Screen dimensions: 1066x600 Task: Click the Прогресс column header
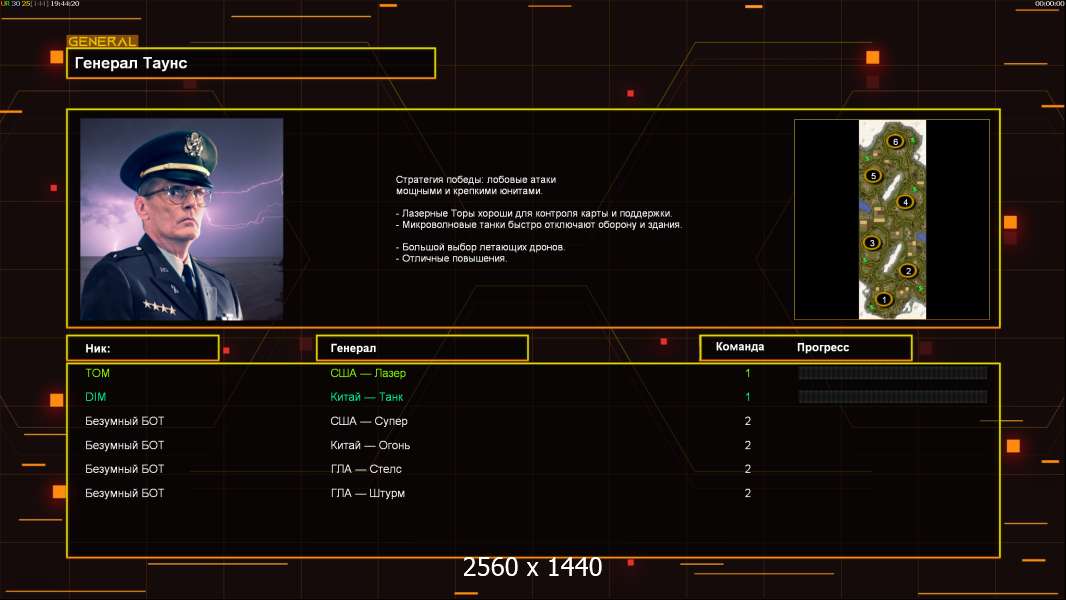823,347
